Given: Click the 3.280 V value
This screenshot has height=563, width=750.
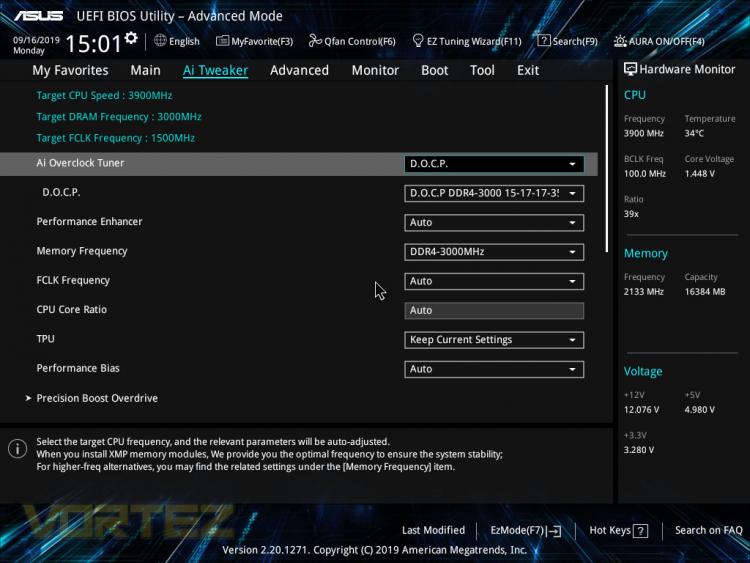Looking at the screenshot, I should coord(639,450).
